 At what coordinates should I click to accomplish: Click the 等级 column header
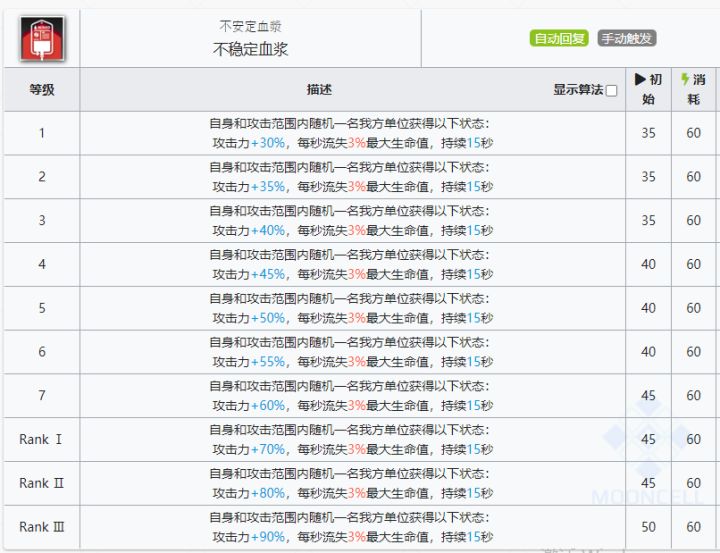coord(42,89)
